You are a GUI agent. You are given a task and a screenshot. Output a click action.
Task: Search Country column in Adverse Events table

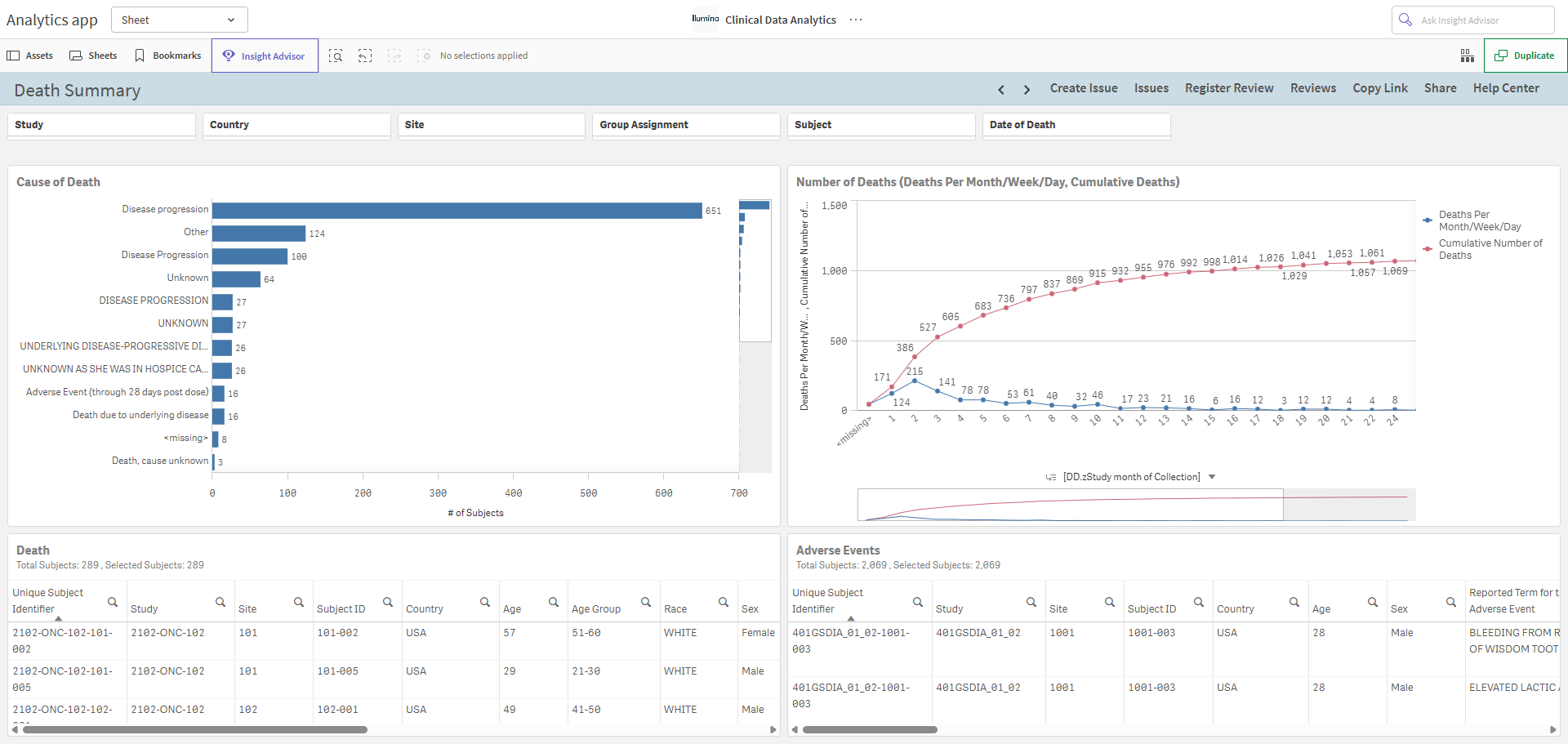coord(1294,602)
